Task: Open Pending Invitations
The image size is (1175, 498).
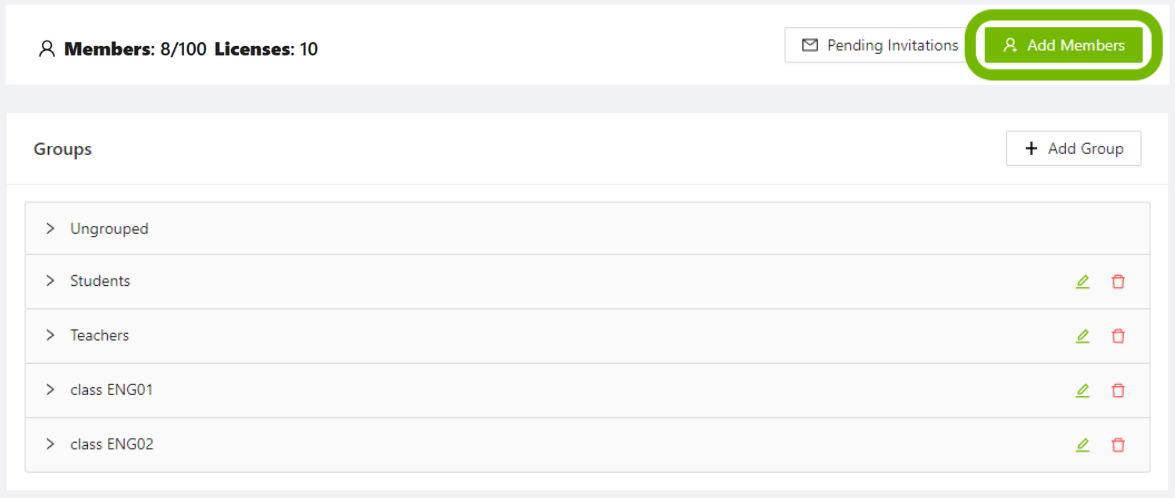Action: point(880,45)
